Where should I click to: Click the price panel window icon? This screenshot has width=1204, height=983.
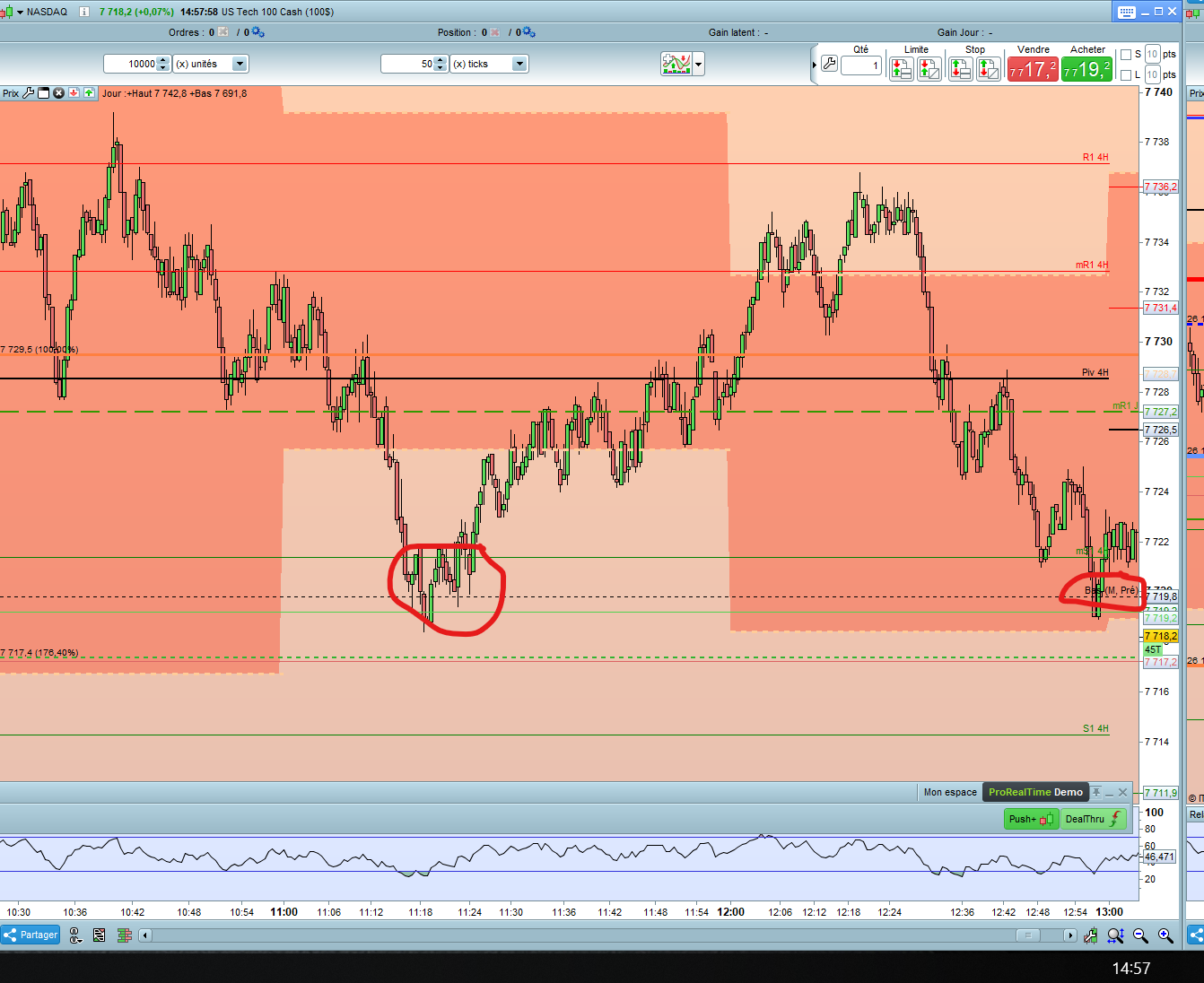(x=43, y=93)
